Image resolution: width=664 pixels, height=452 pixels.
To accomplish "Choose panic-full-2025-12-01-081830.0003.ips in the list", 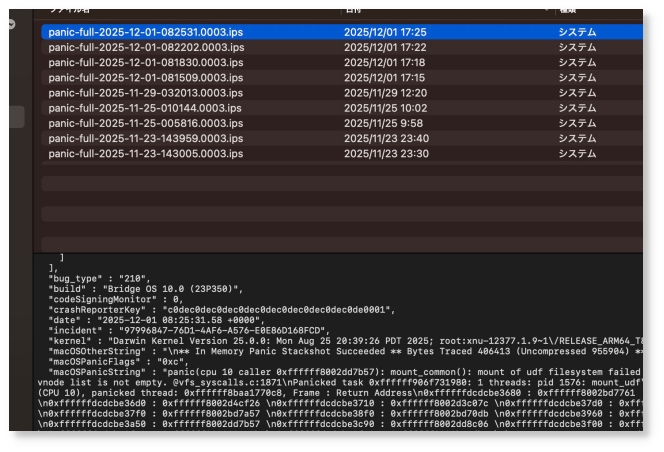I will (146, 62).
